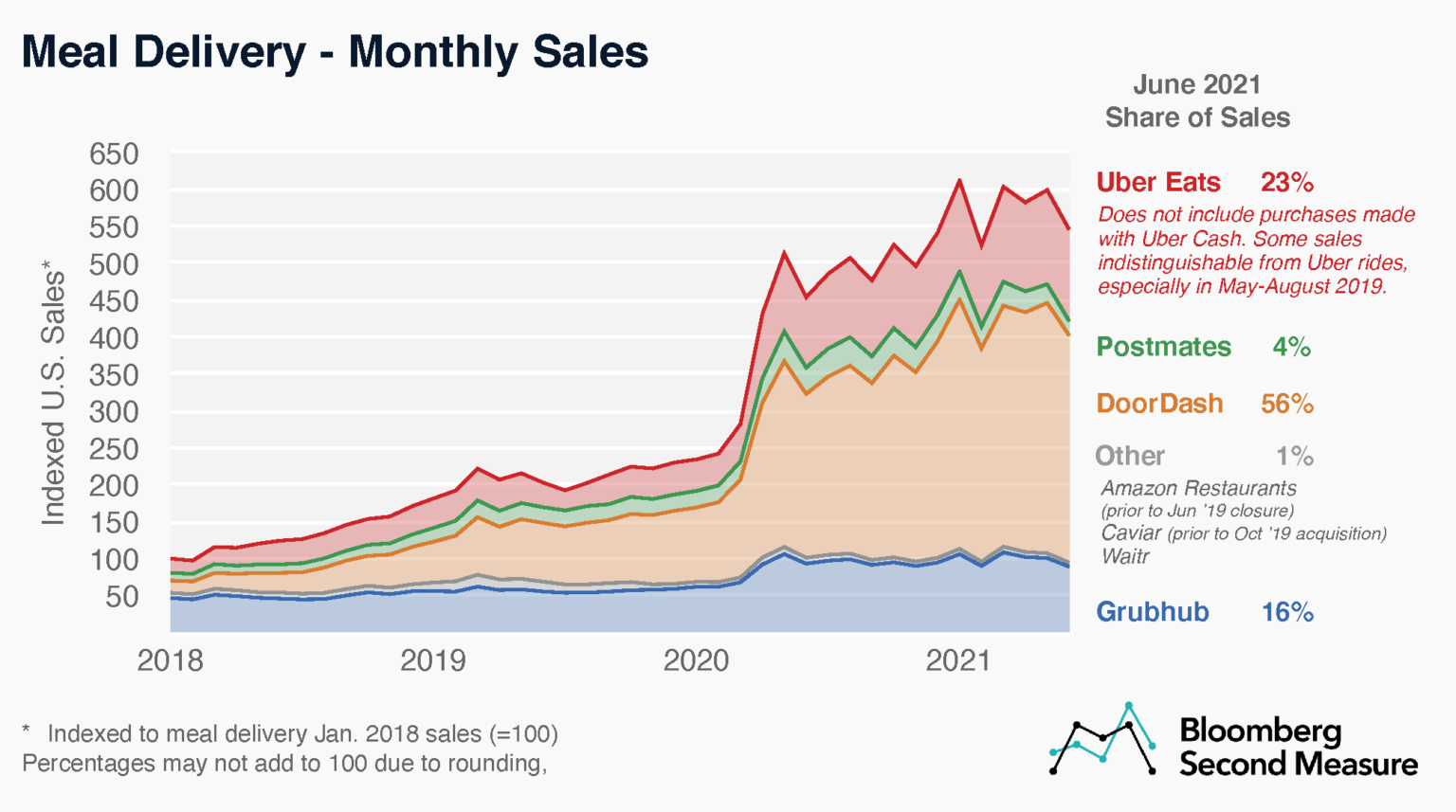
Task: Click the 200 y-axis tick label
Action: tap(115, 486)
